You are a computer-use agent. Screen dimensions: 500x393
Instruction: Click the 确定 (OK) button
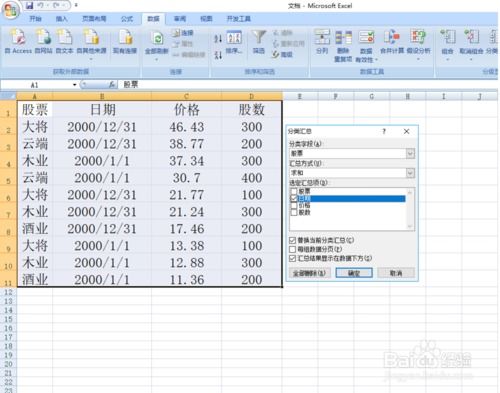354,273
